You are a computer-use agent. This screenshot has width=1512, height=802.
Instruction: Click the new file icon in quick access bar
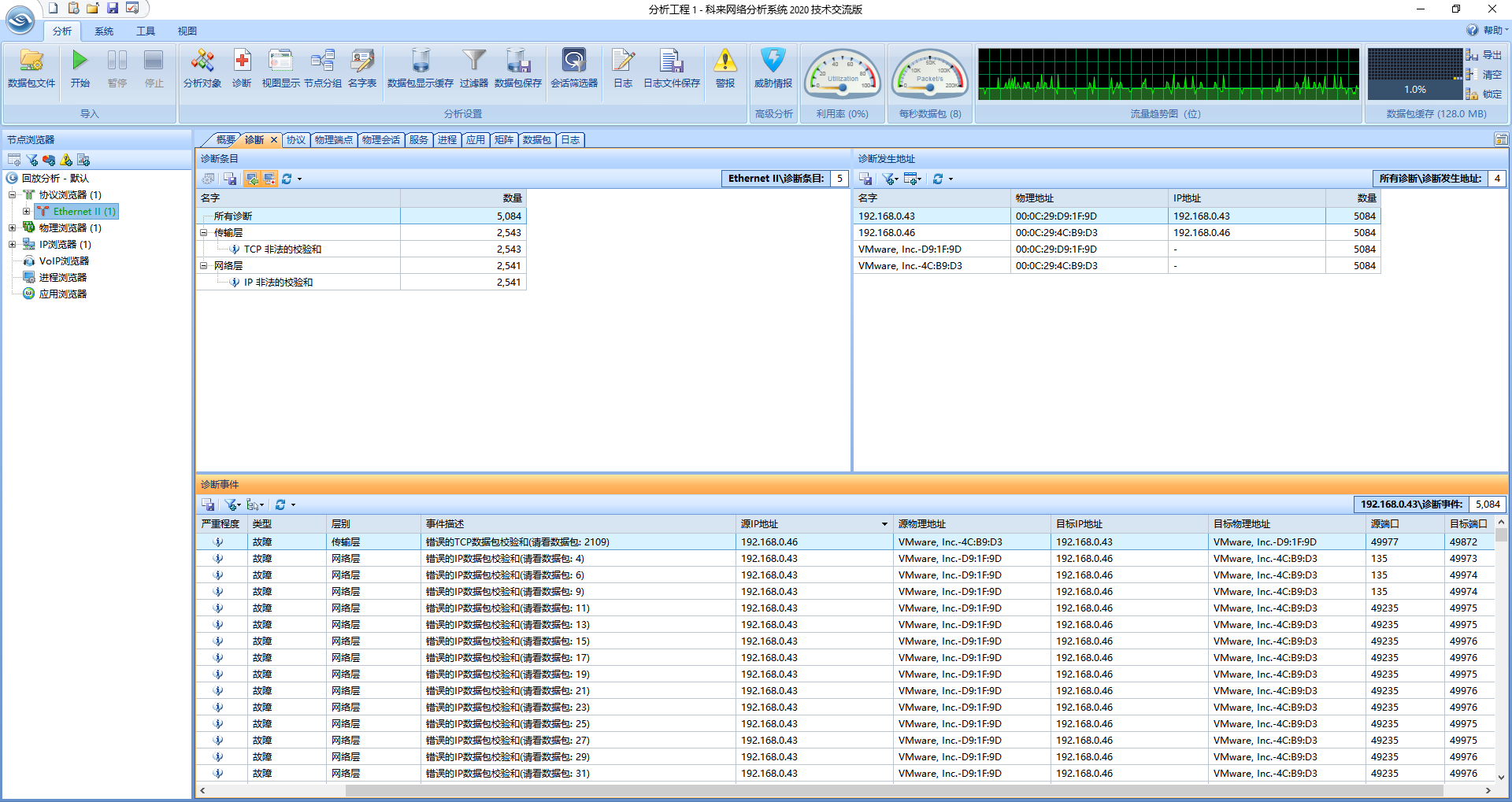tap(54, 8)
